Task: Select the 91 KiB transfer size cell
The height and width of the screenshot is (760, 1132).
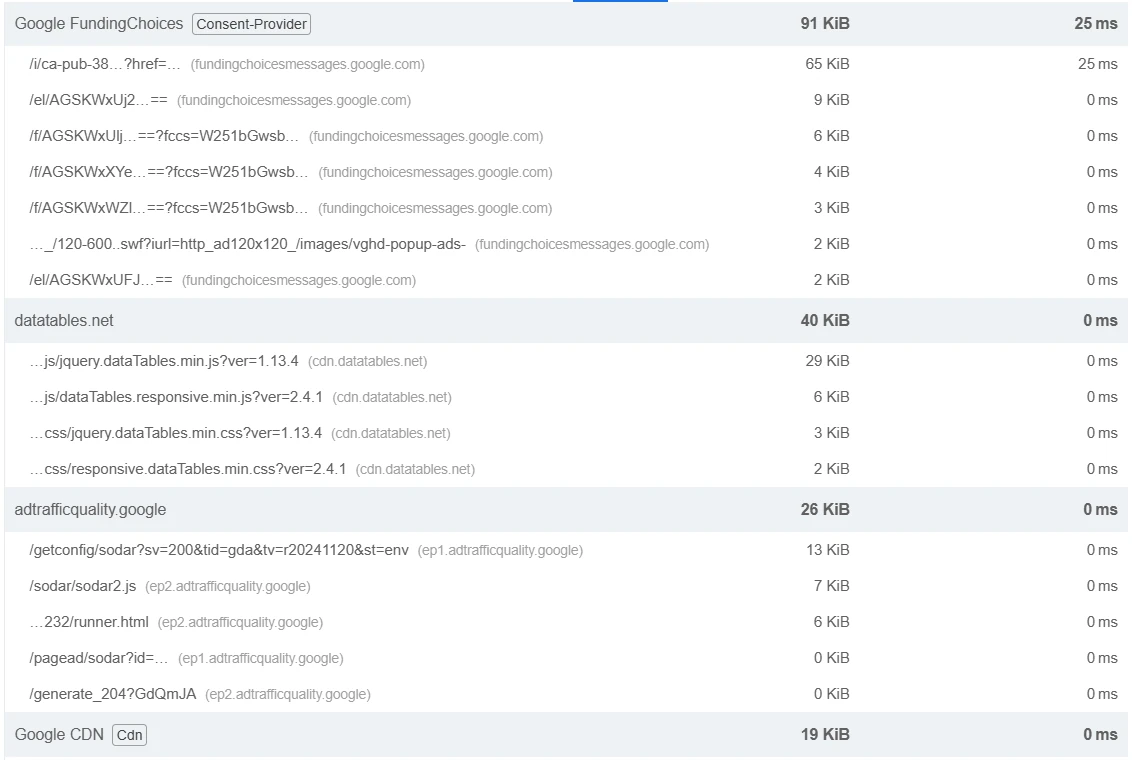Action: click(825, 24)
